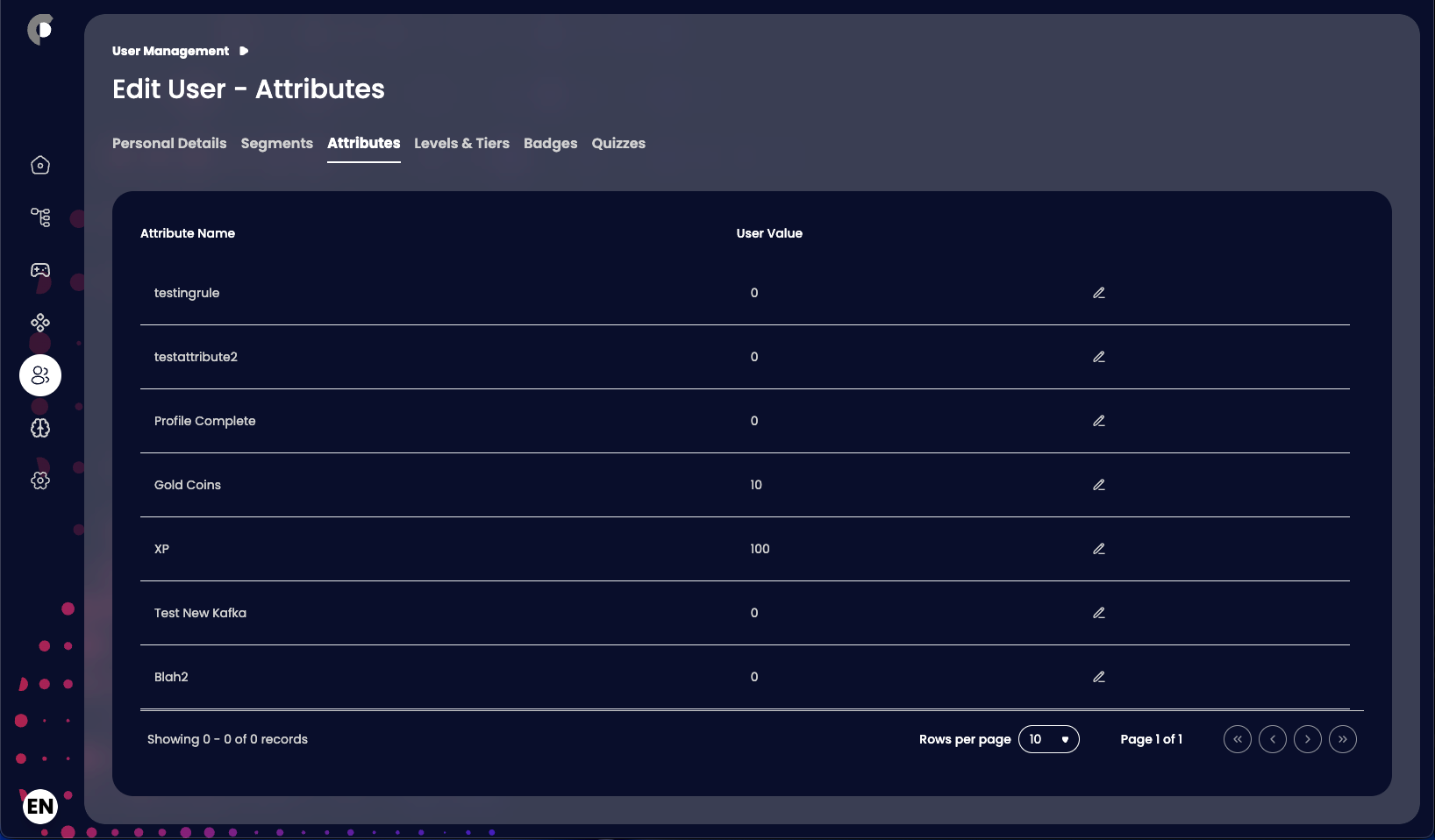Edit the XP attribute value
The width and height of the screenshot is (1435, 840).
point(1098,549)
